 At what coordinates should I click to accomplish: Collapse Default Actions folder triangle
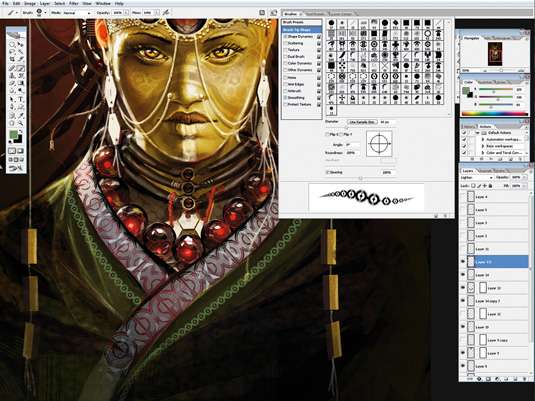[478, 133]
